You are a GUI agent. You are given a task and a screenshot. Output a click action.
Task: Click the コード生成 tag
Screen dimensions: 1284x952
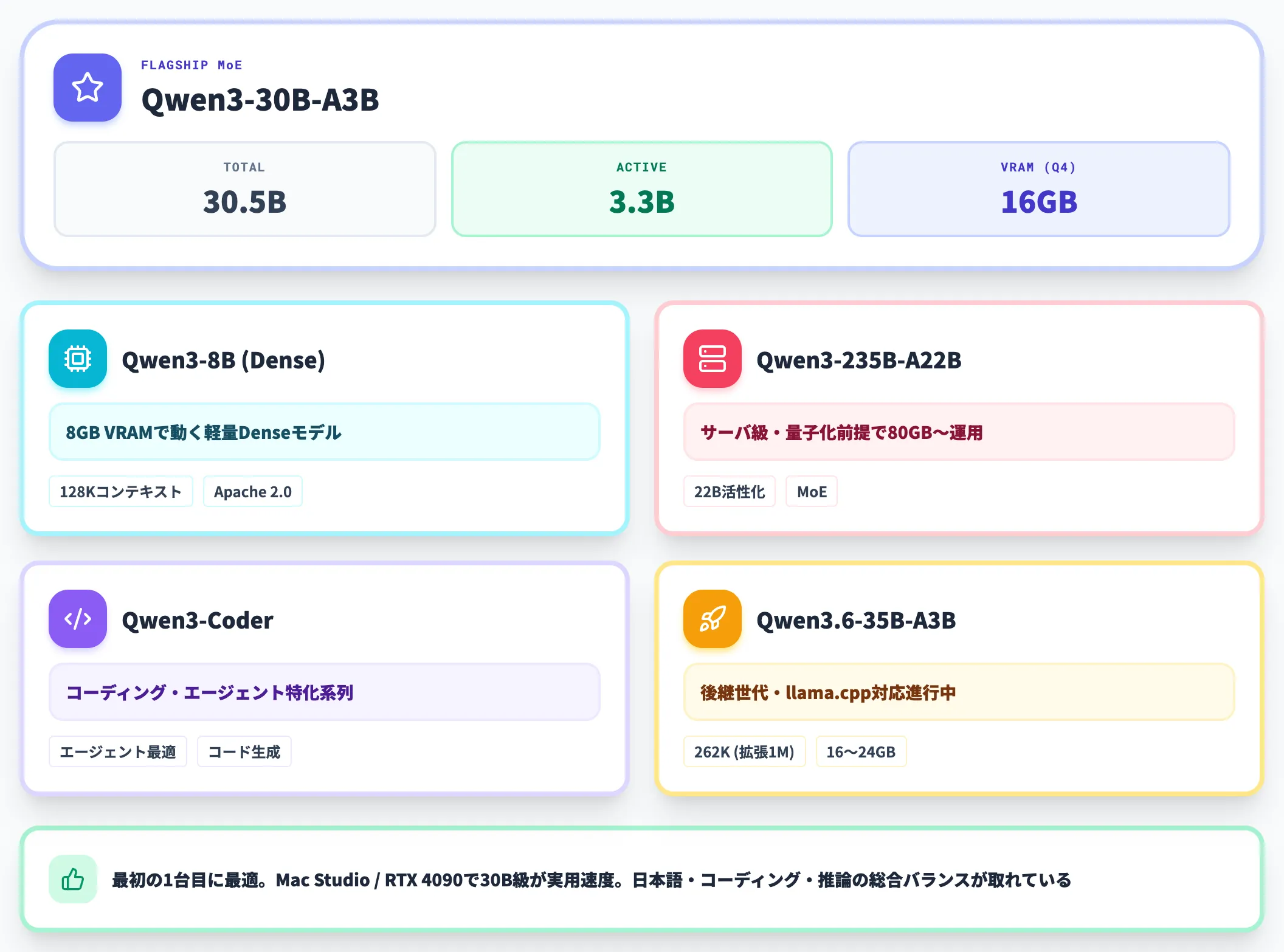[244, 751]
